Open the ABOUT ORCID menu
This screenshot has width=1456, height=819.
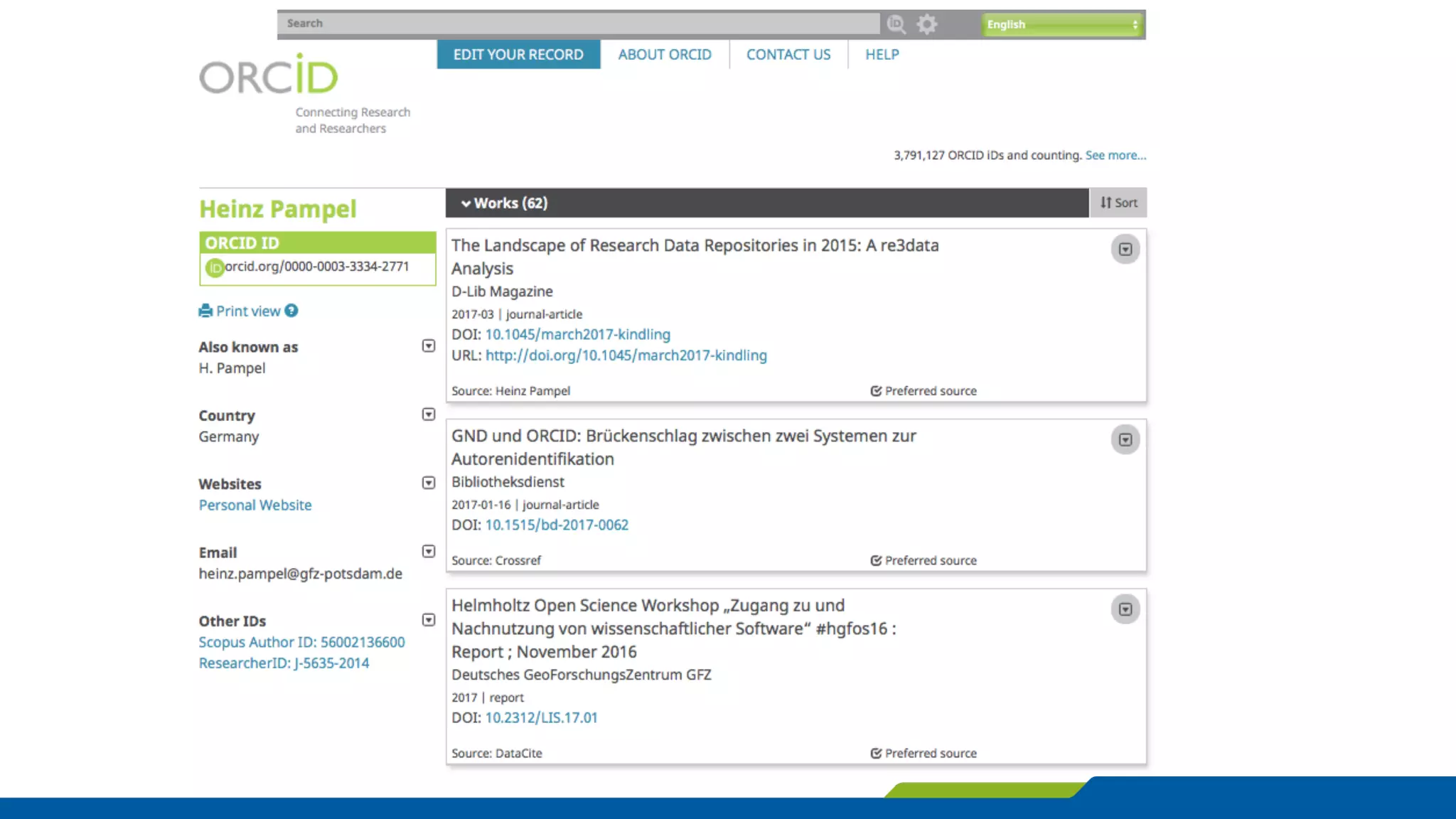click(664, 55)
